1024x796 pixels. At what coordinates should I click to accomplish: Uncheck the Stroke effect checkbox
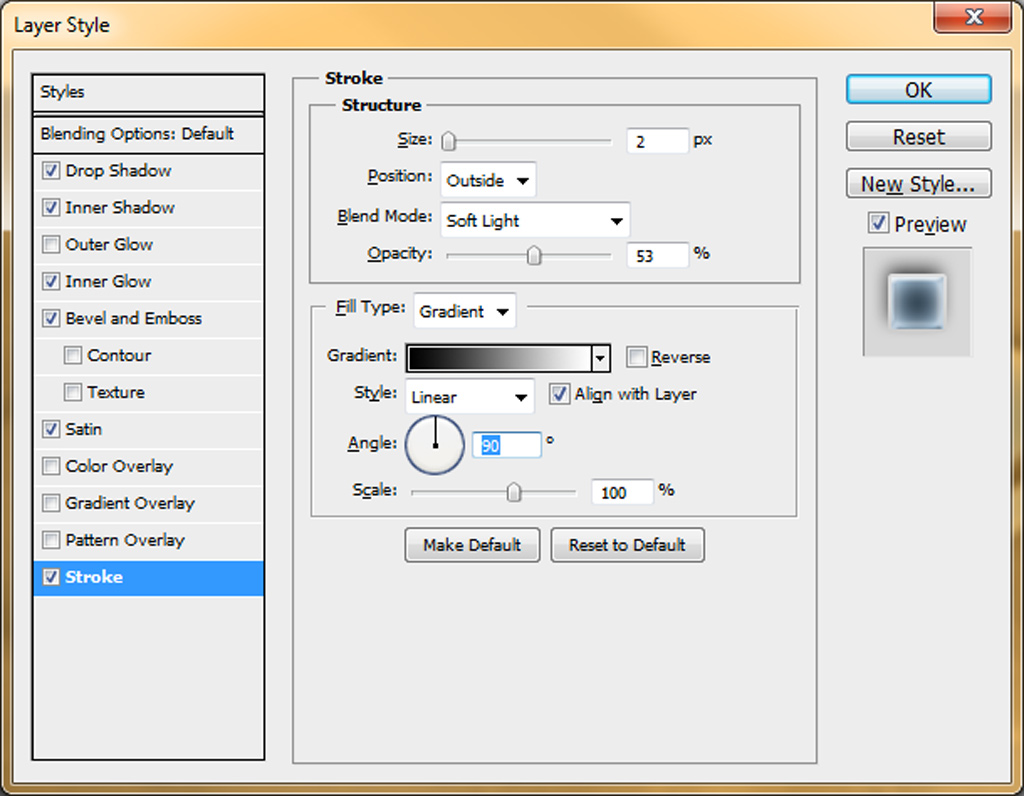click(51, 577)
